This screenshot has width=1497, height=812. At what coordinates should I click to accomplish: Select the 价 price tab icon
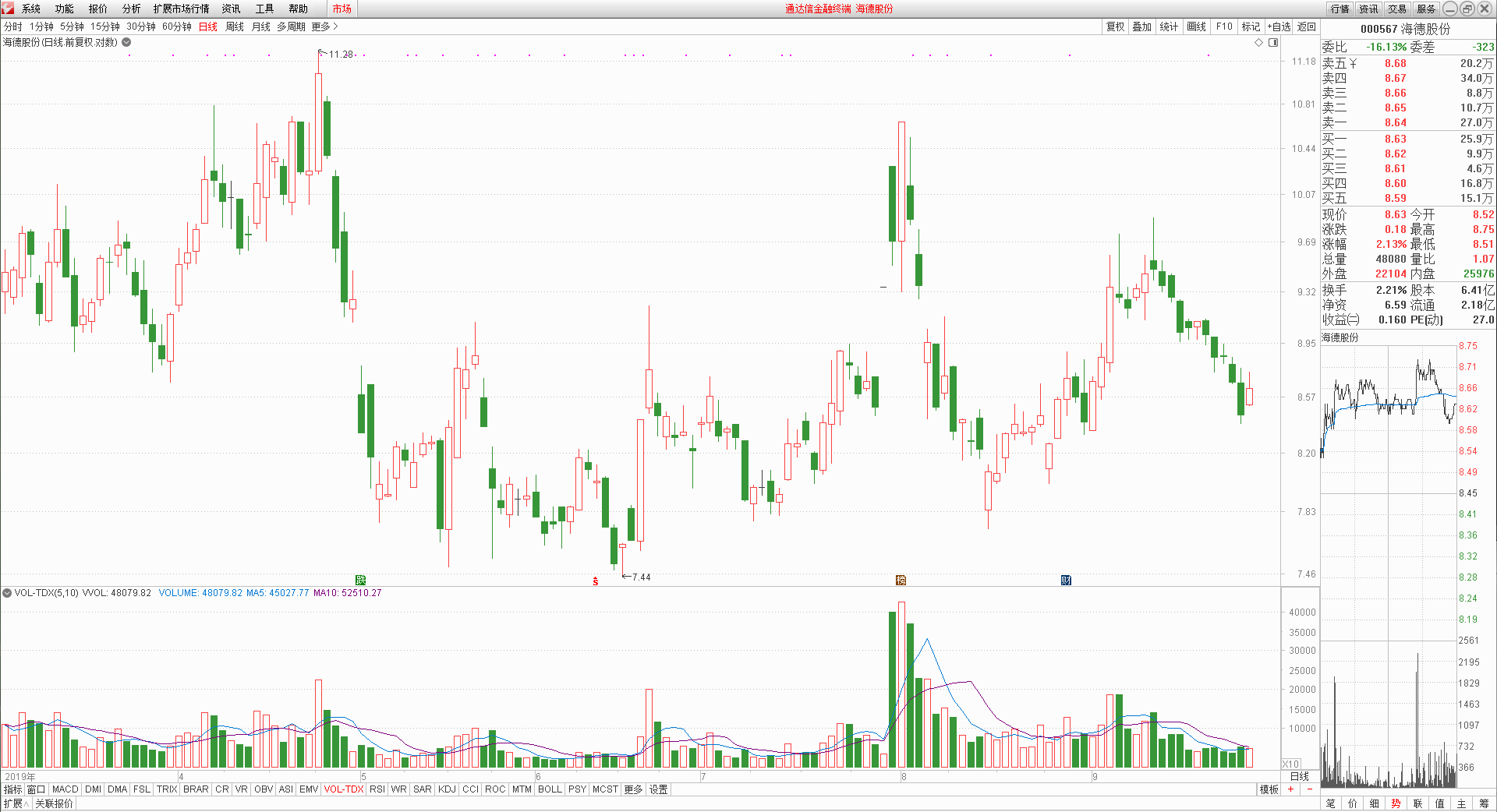1352,803
